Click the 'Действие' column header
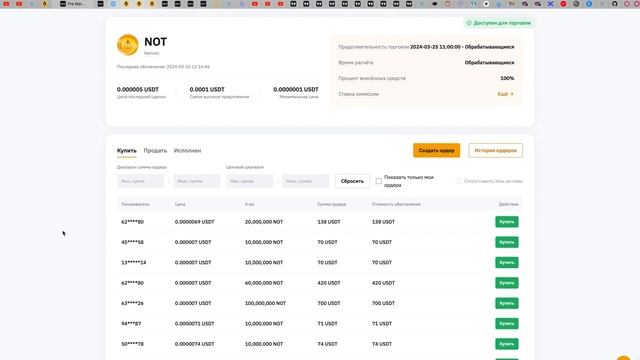 click(508, 204)
